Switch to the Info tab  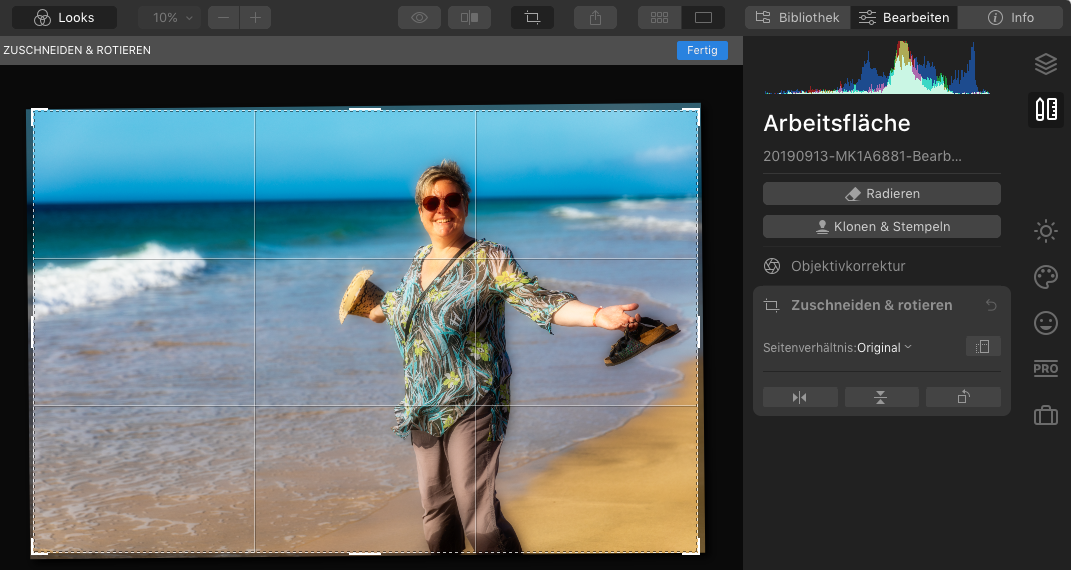(x=1010, y=18)
